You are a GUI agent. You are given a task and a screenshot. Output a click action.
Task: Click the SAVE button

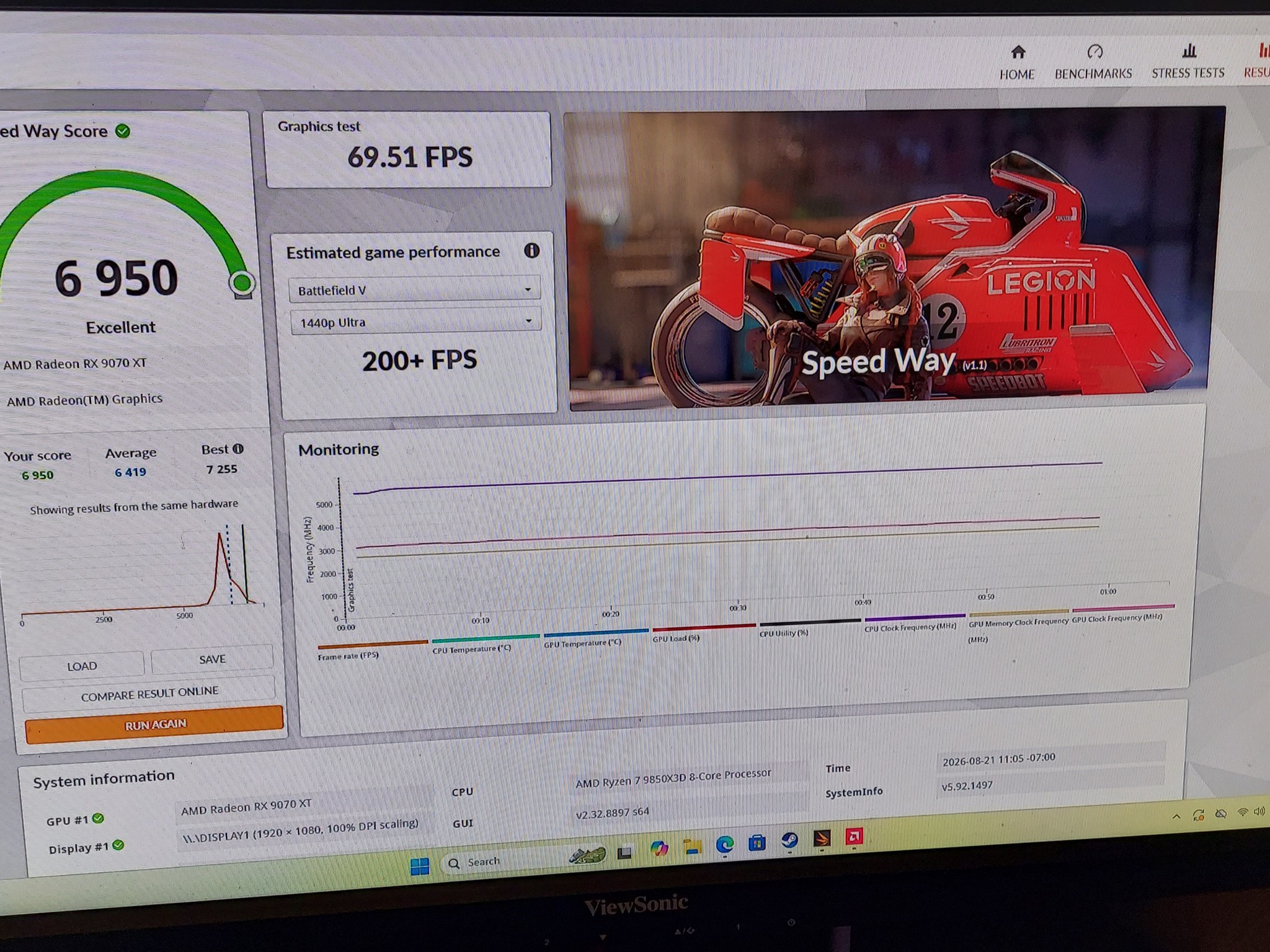click(212, 659)
